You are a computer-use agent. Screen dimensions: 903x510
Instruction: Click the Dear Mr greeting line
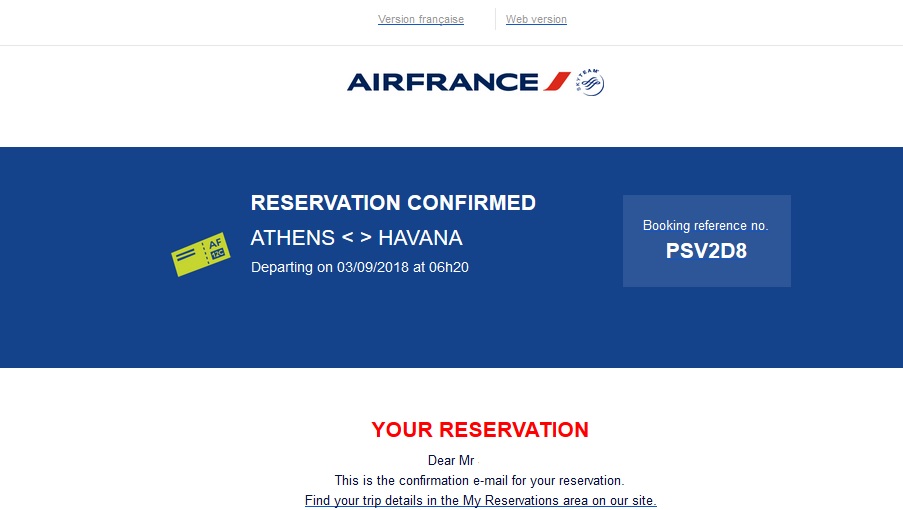pos(451,460)
